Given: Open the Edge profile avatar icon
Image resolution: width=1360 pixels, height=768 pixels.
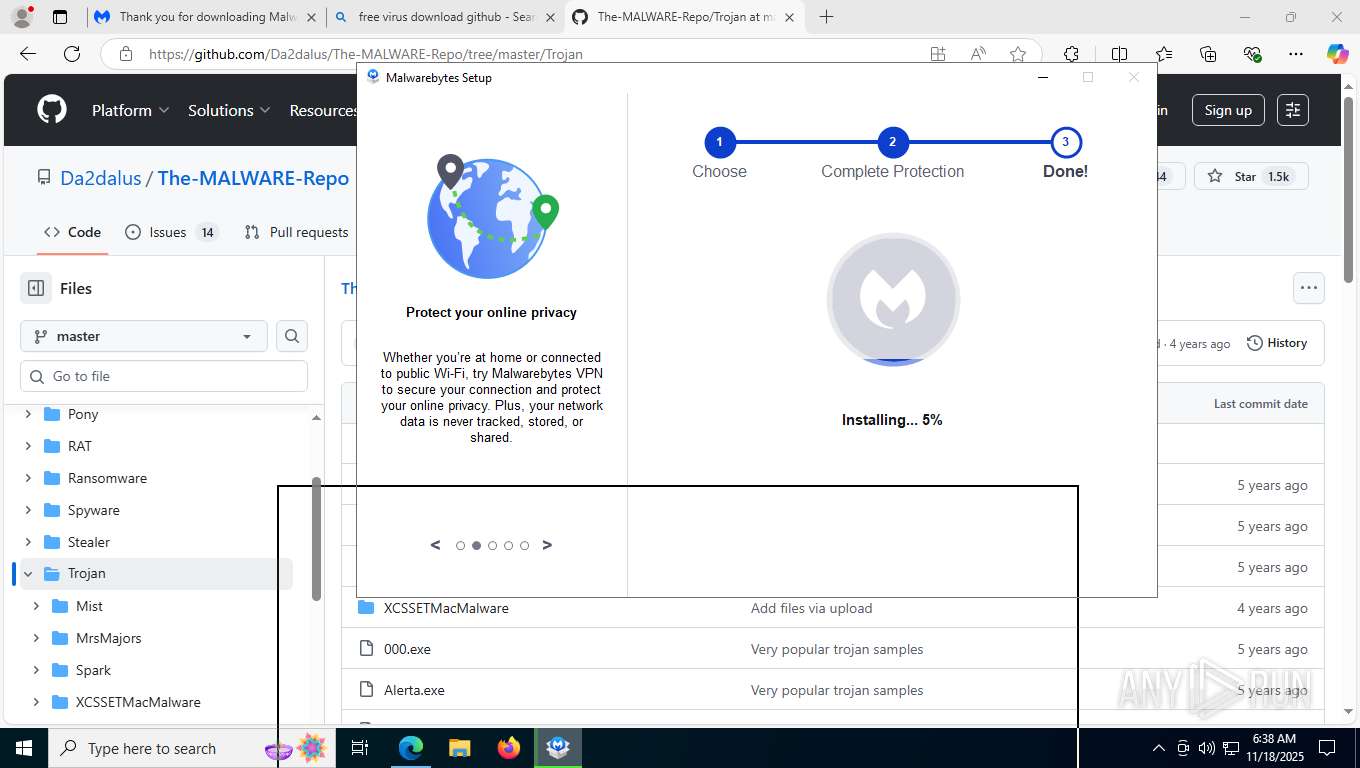Looking at the screenshot, I should pyautogui.click(x=21, y=17).
